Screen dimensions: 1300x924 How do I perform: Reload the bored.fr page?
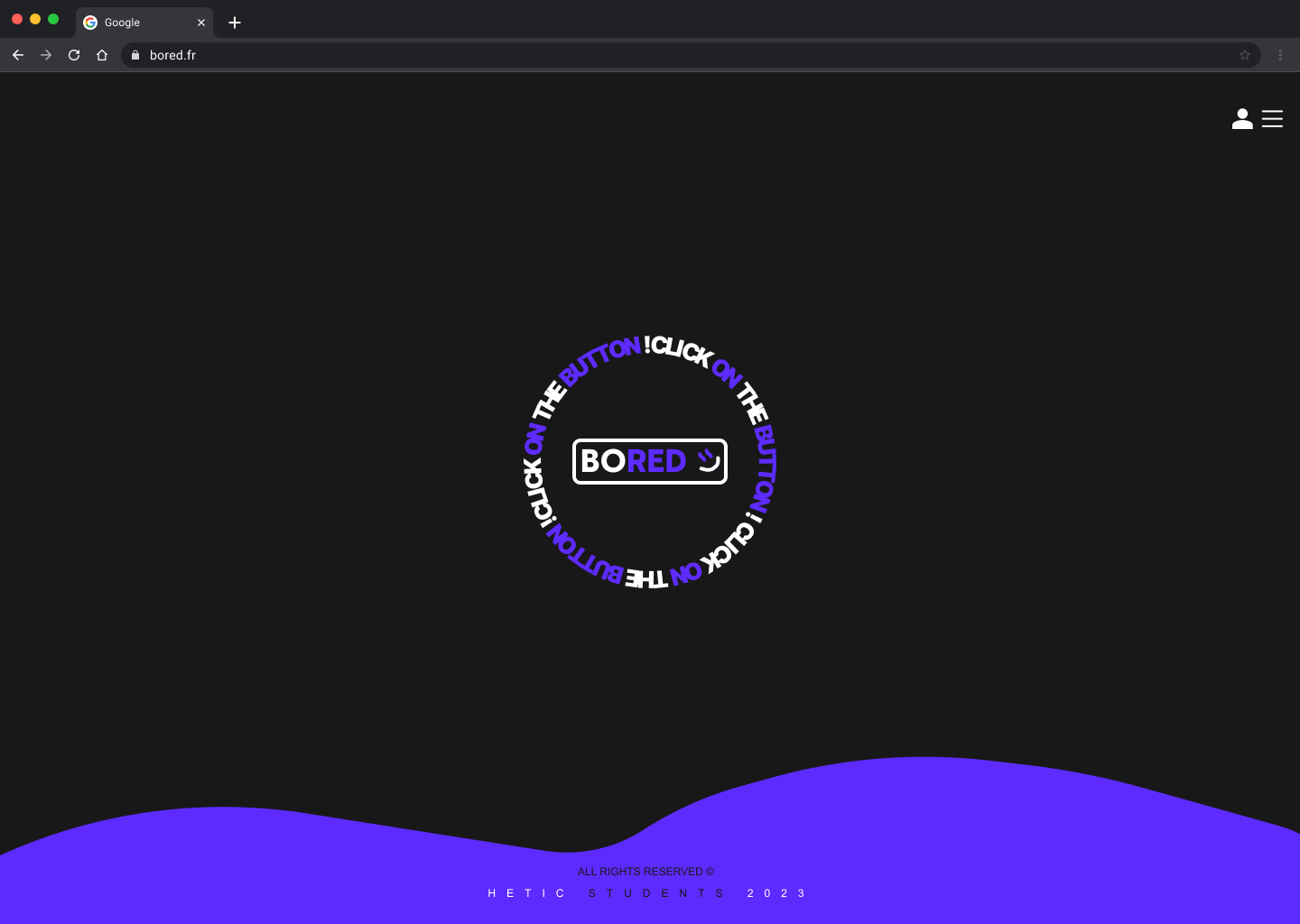(74, 55)
